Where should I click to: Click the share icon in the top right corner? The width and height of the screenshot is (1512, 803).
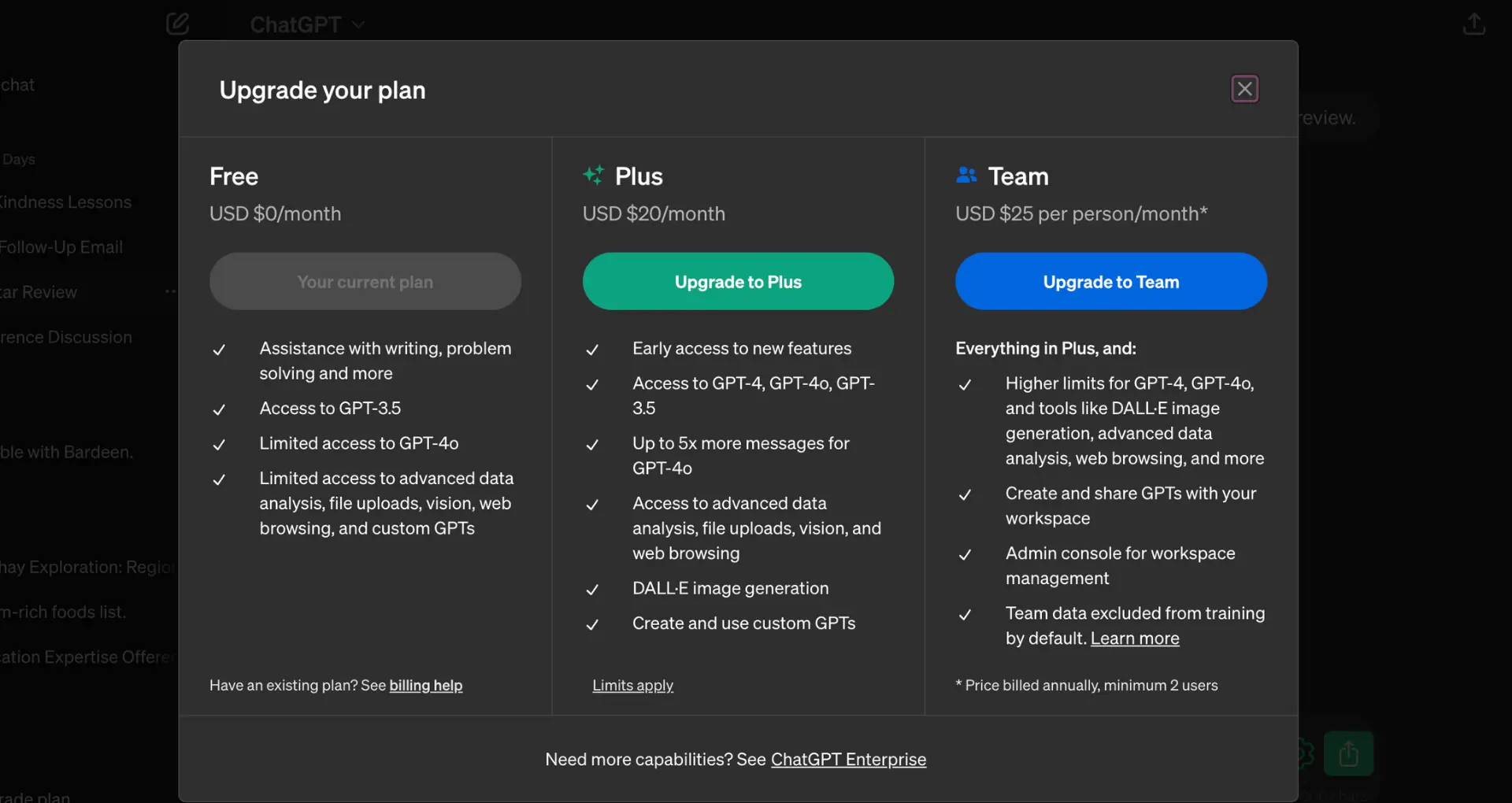pyautogui.click(x=1474, y=24)
